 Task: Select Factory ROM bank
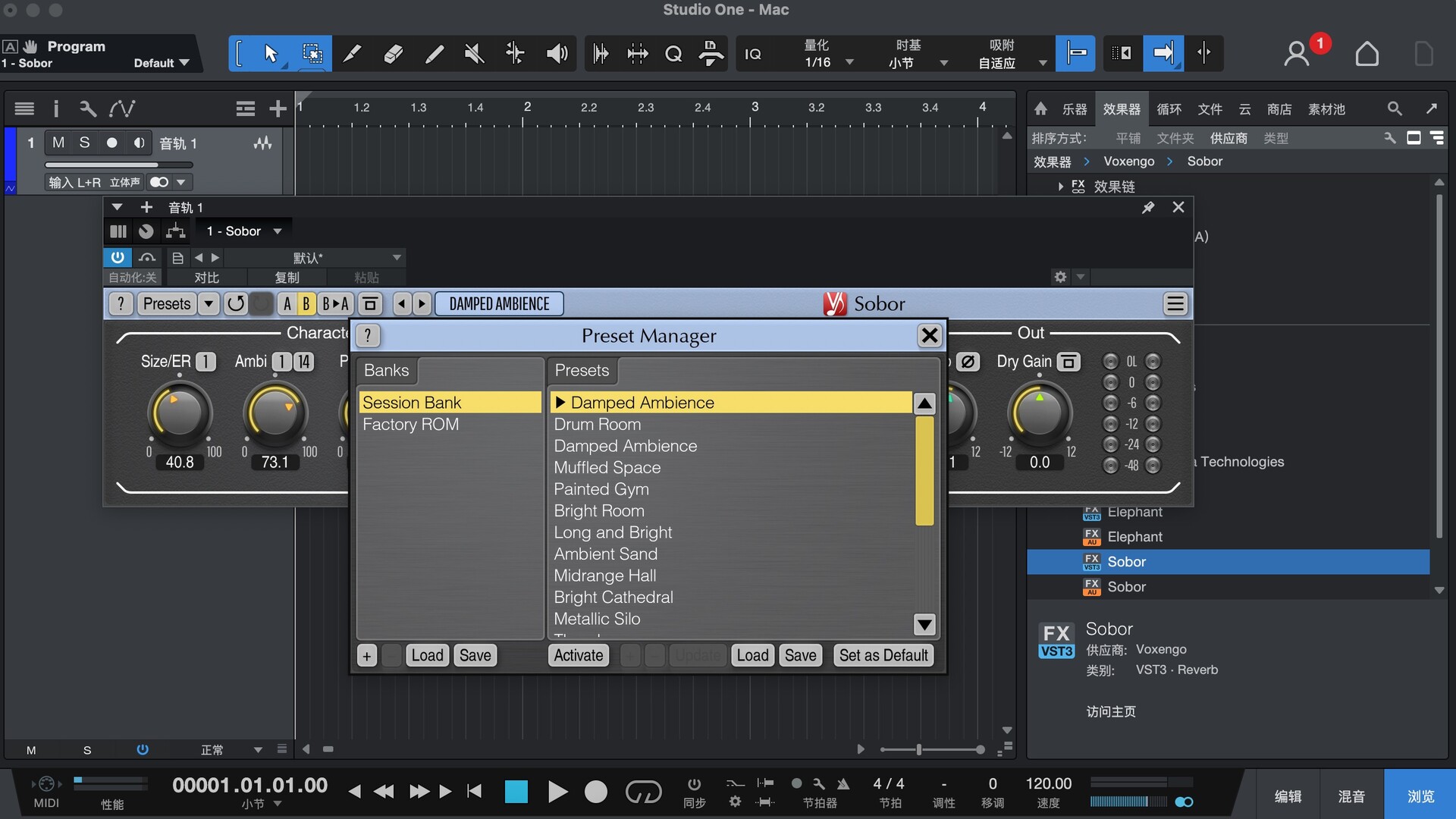[x=410, y=425]
